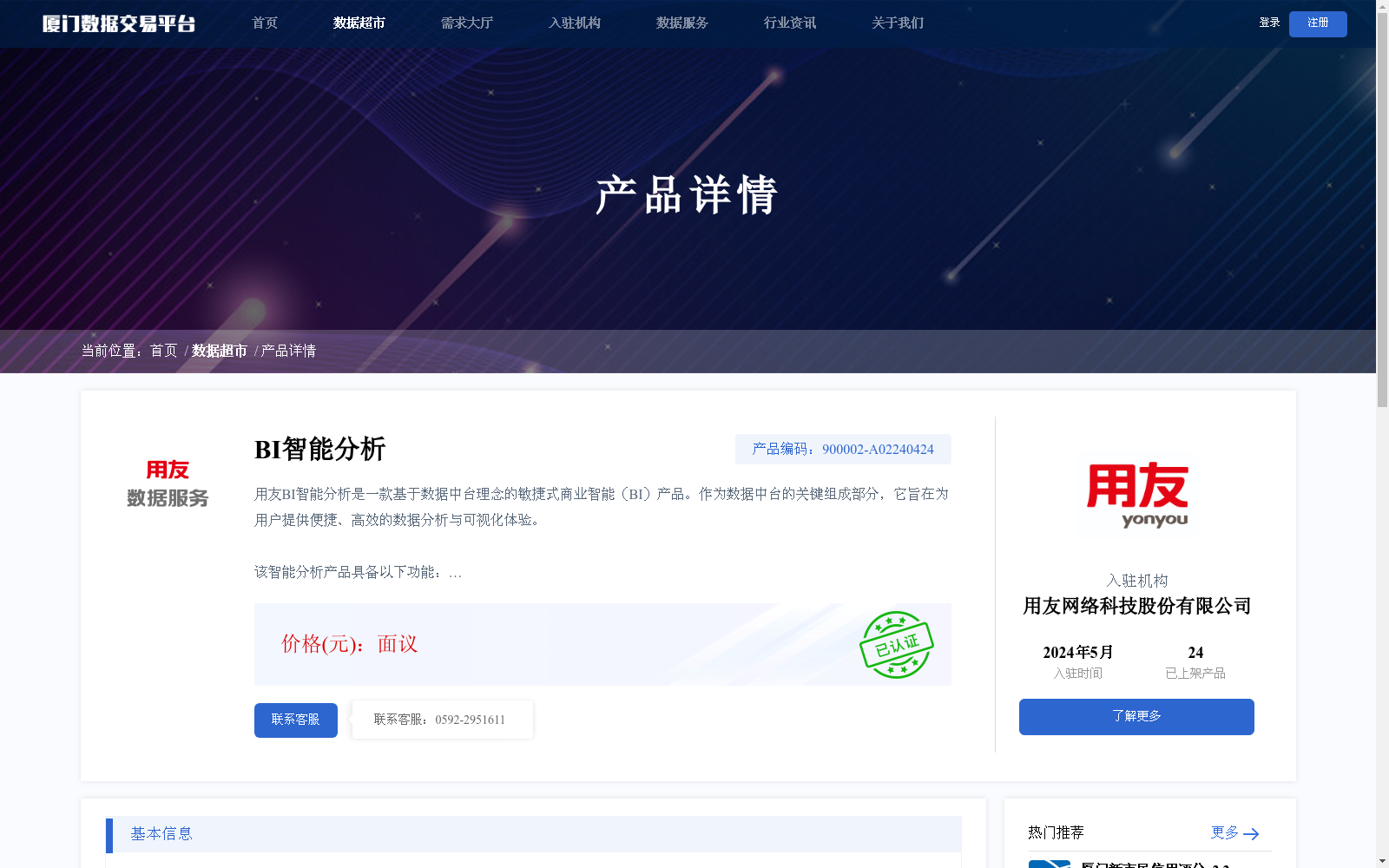Open the 首页 nav item

pos(265,23)
